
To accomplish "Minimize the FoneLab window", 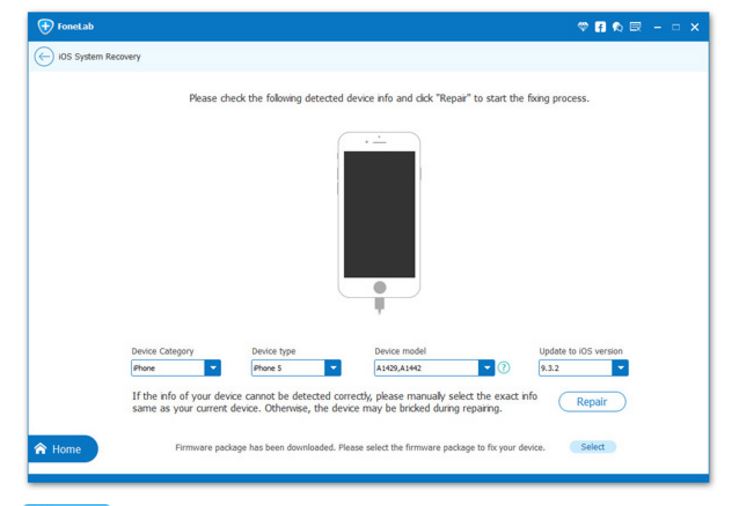I will tap(657, 27).
